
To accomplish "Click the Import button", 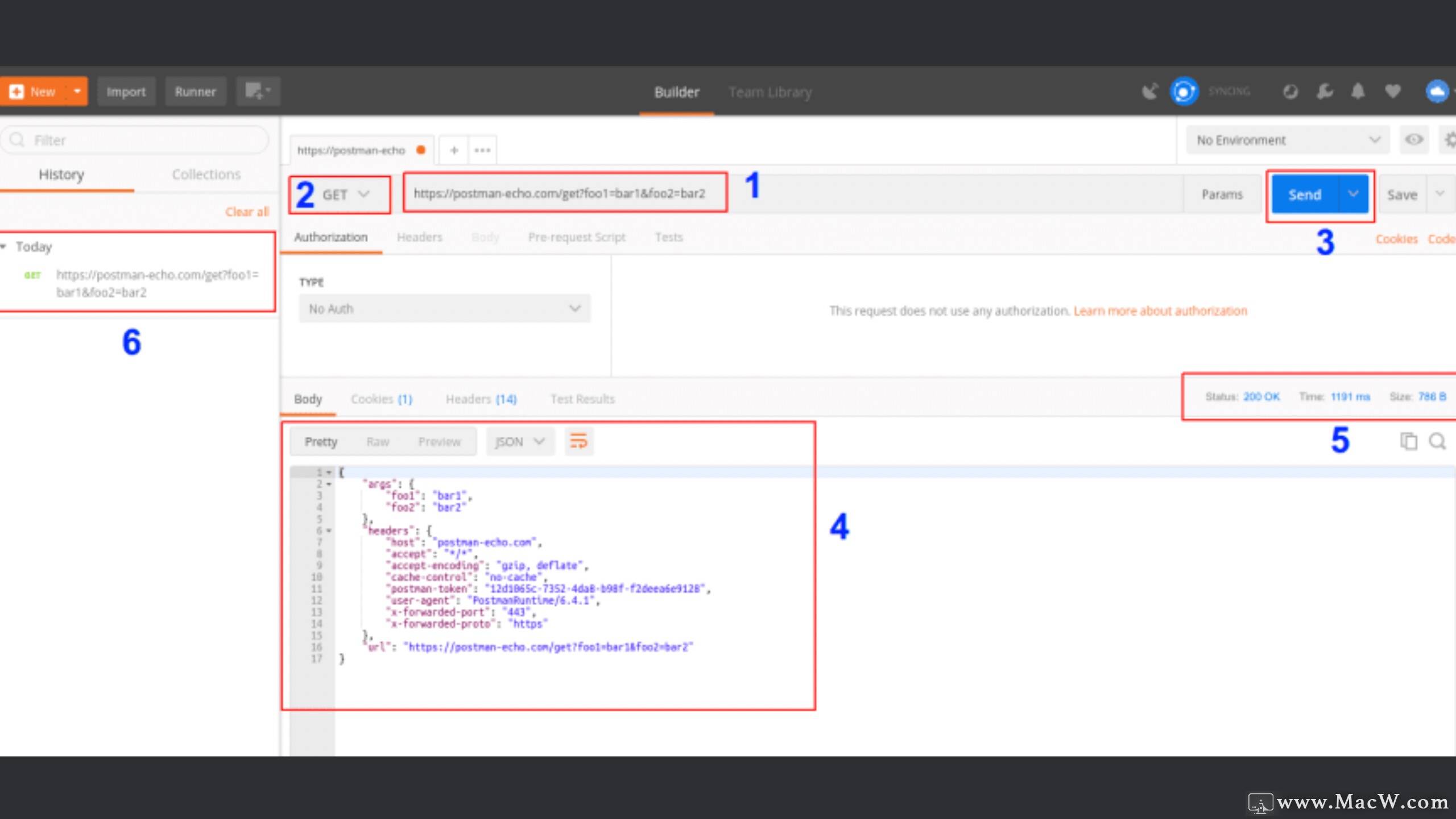I will coord(126,91).
